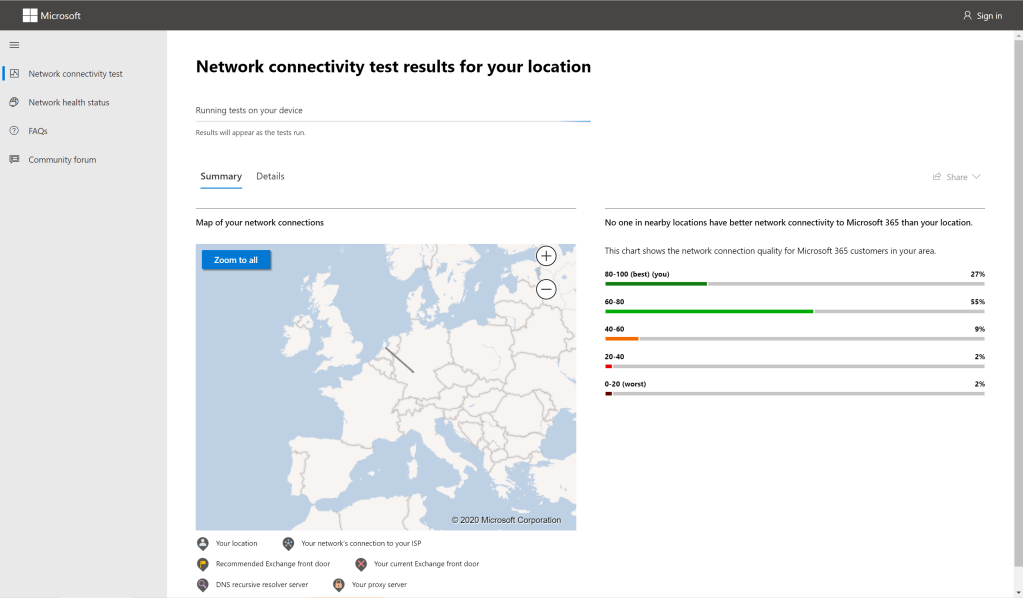The height and width of the screenshot is (598, 1023).
Task: Click the 40-60 orange quality bar
Action: point(621,338)
